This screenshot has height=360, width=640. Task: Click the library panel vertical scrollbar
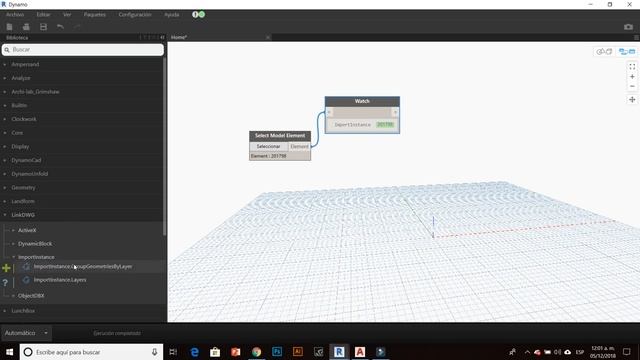coord(164,147)
